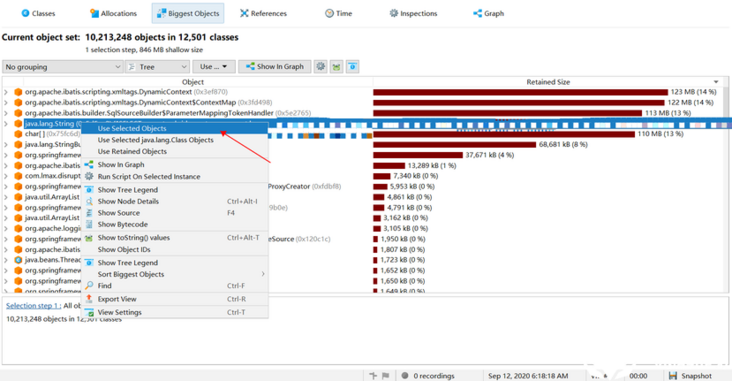This screenshot has width=732, height=381.
Task: Switch to the Classes tab
Action: pyautogui.click(x=38, y=14)
